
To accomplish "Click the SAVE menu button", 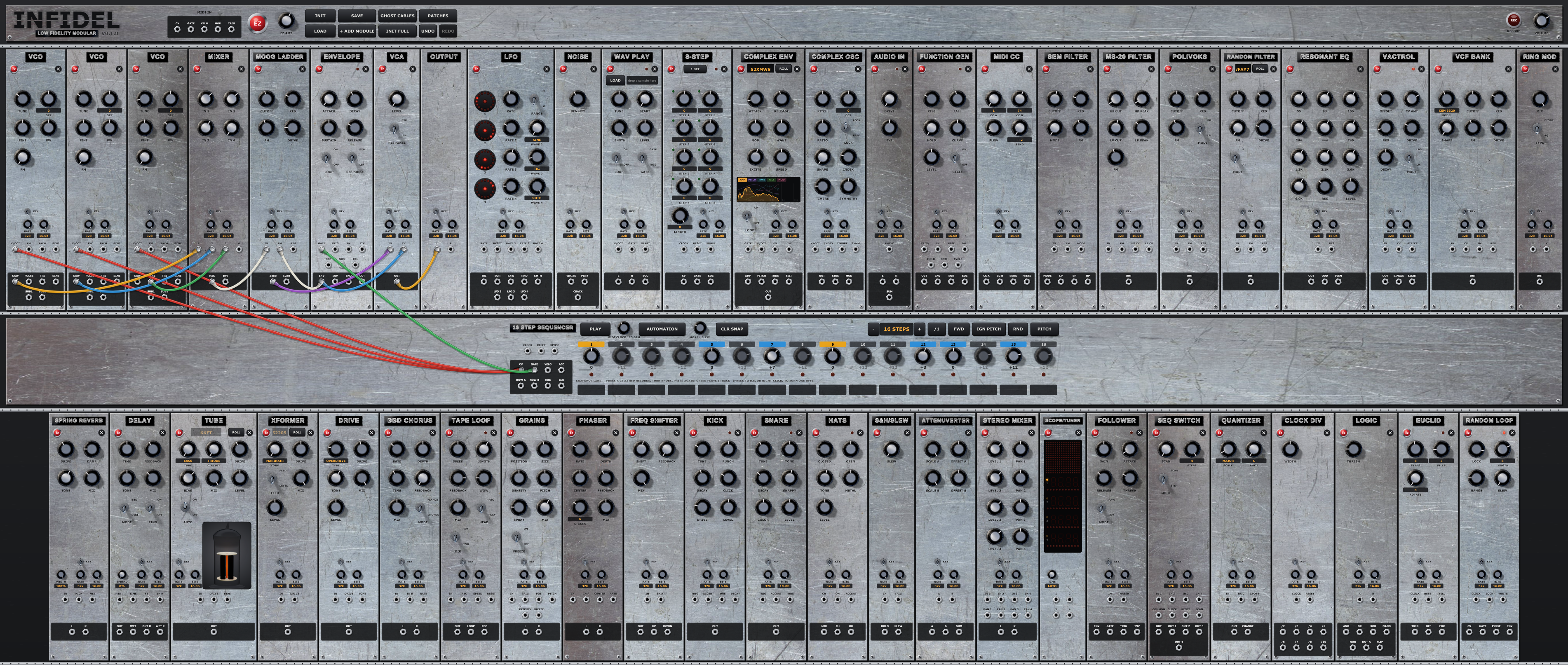I will click(x=357, y=16).
